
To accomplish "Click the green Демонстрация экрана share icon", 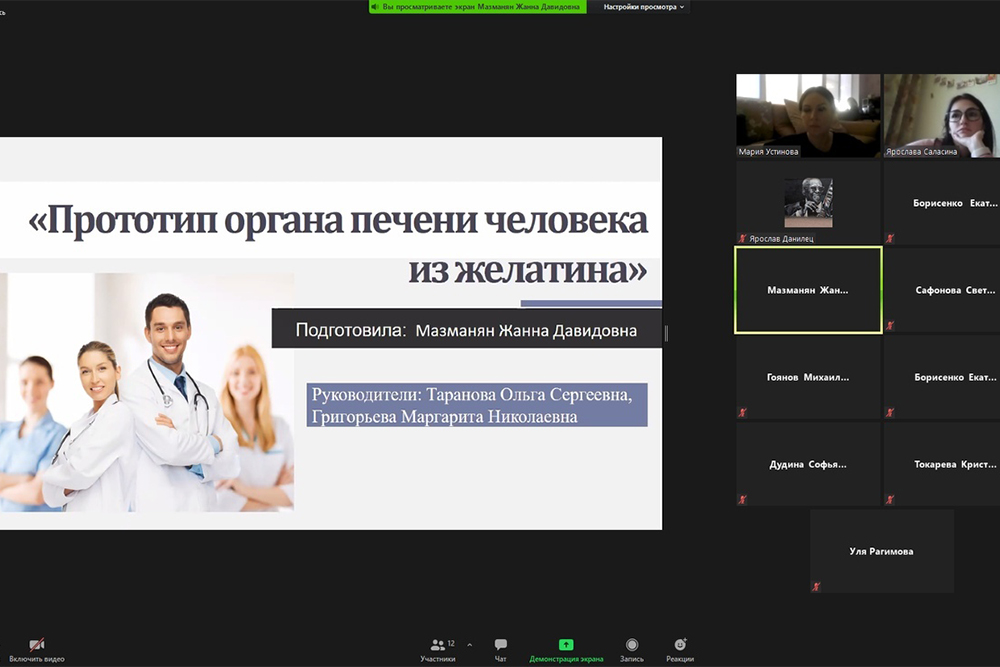I will (x=566, y=645).
